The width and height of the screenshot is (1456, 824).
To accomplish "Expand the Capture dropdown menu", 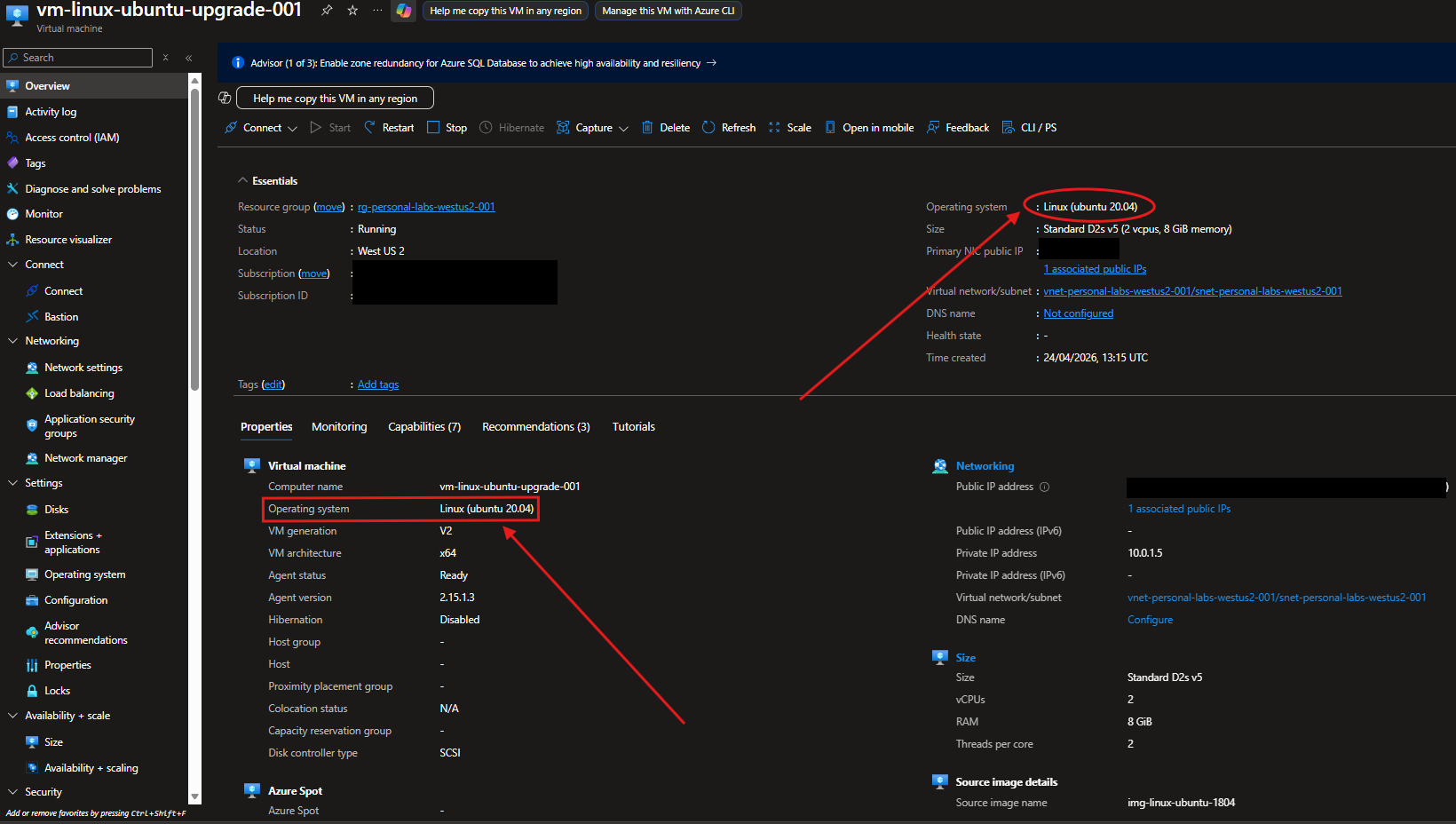I will pyautogui.click(x=623, y=129).
